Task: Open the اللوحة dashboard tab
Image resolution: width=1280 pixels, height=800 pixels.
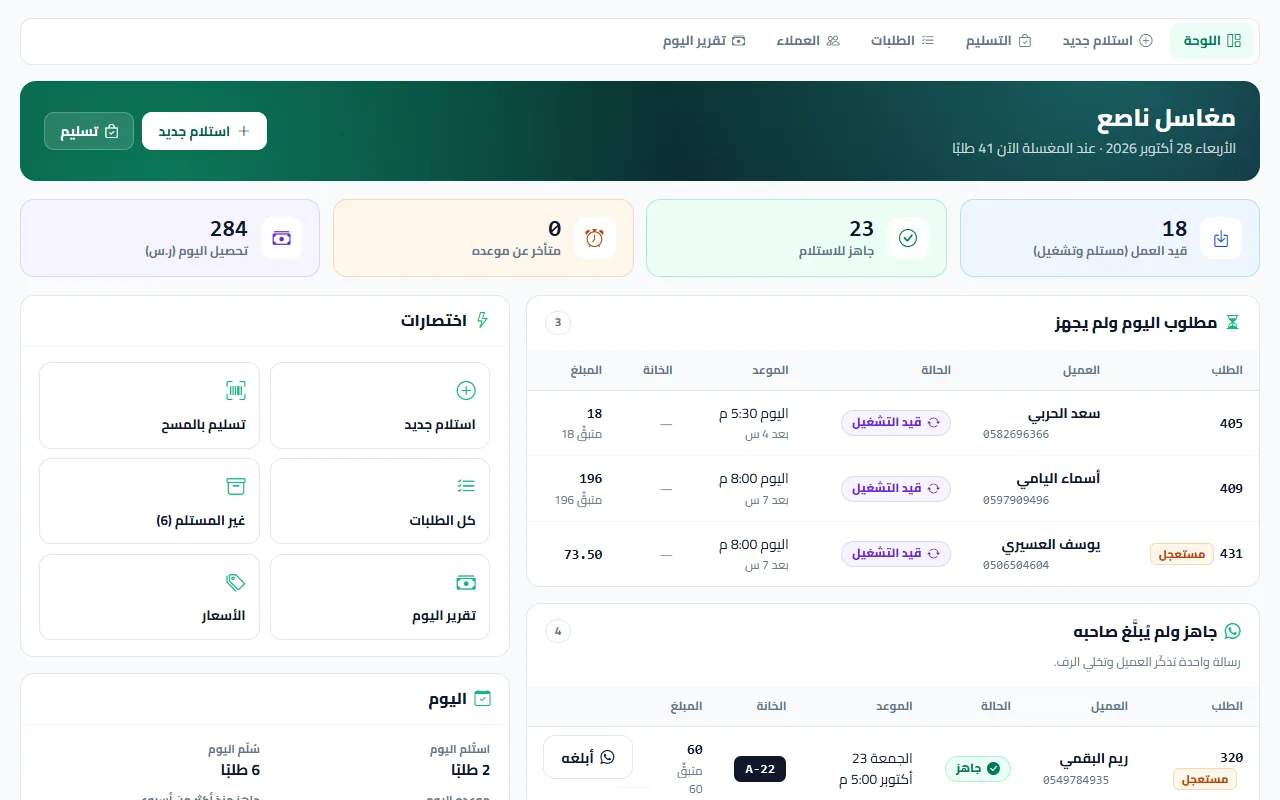Action: (x=1212, y=41)
